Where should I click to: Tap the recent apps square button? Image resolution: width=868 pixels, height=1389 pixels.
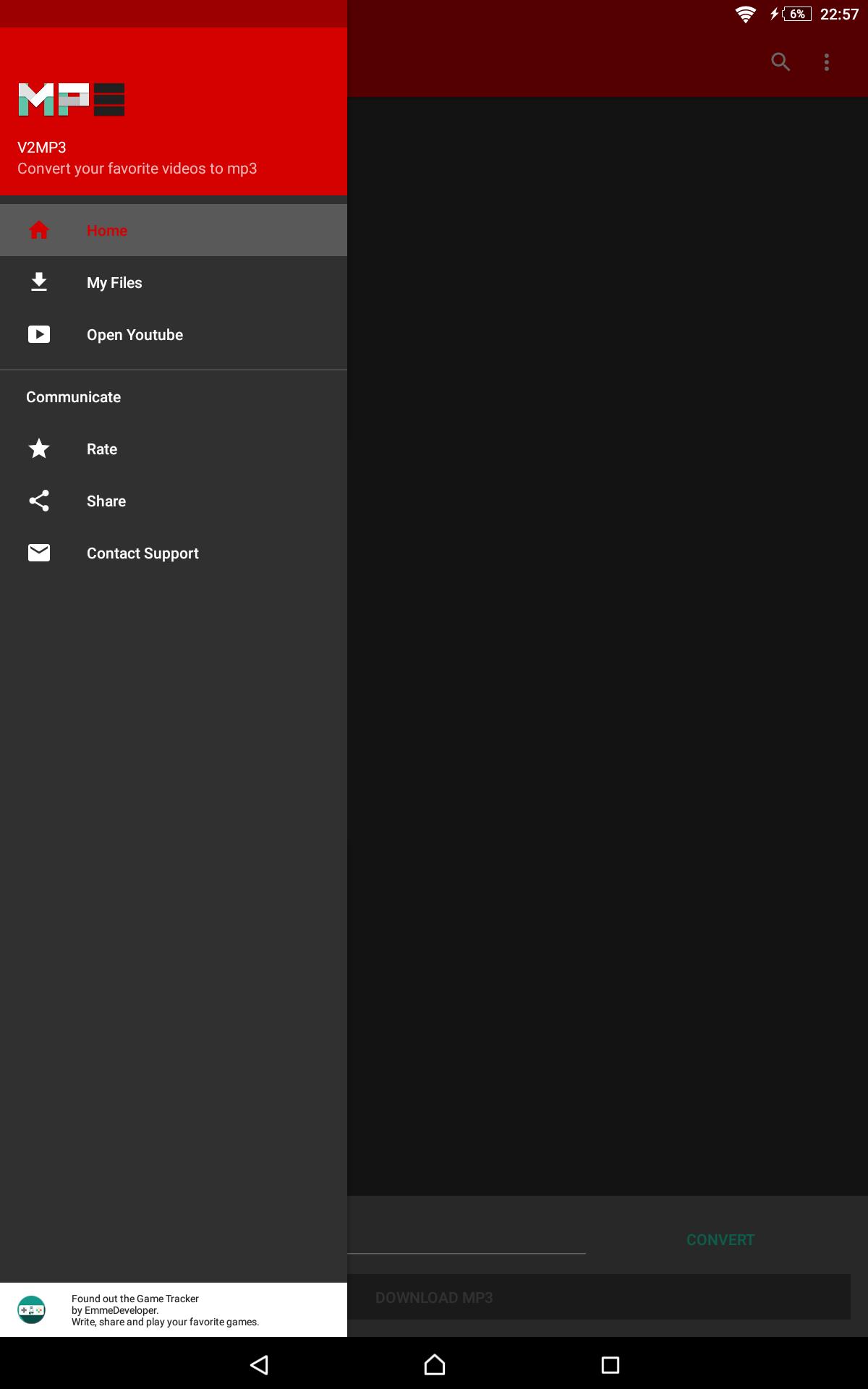tap(610, 1365)
